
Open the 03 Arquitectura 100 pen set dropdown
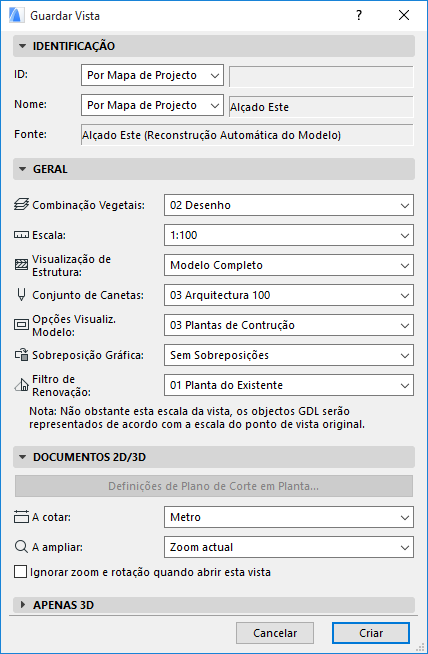289,295
